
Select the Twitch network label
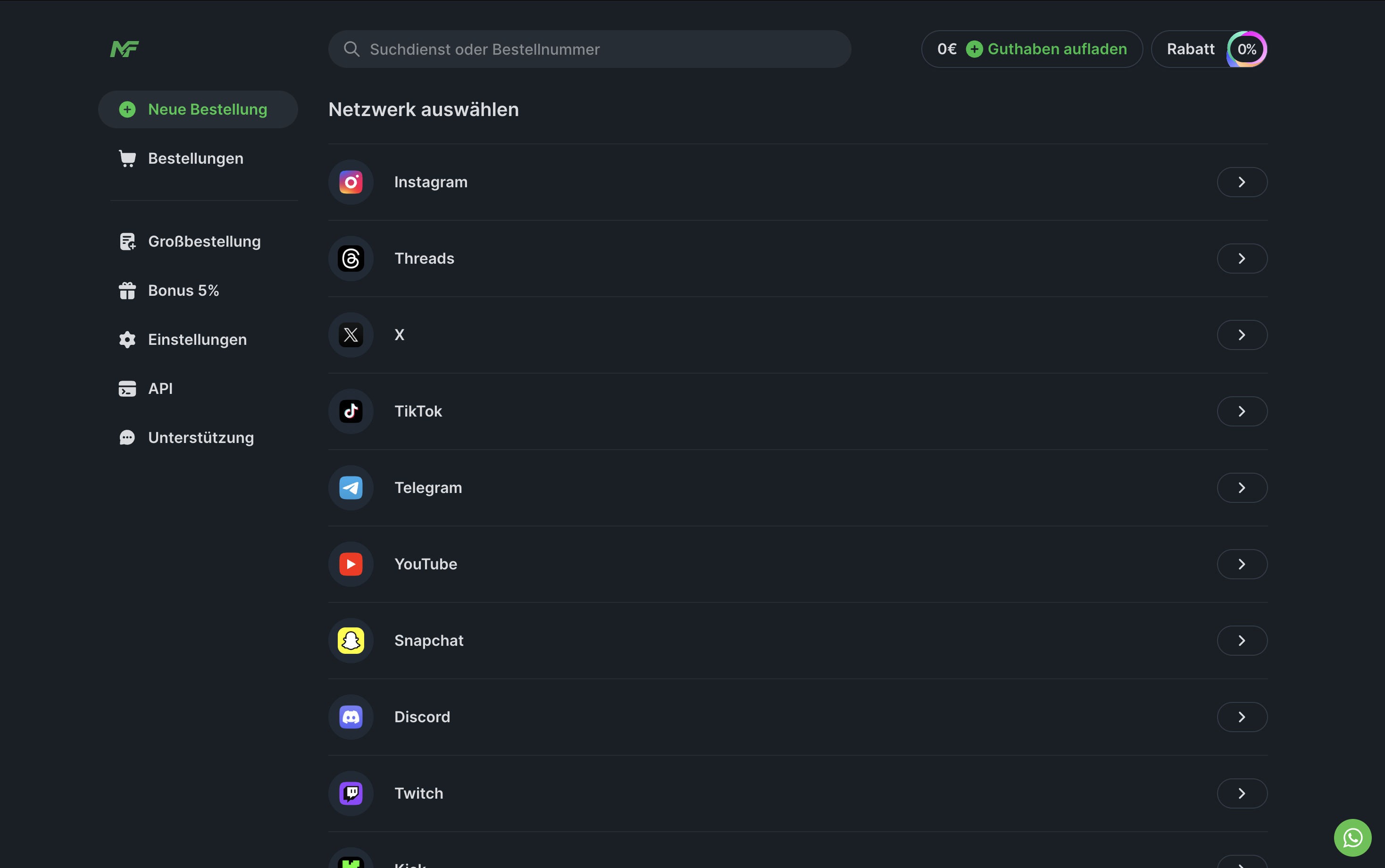418,793
